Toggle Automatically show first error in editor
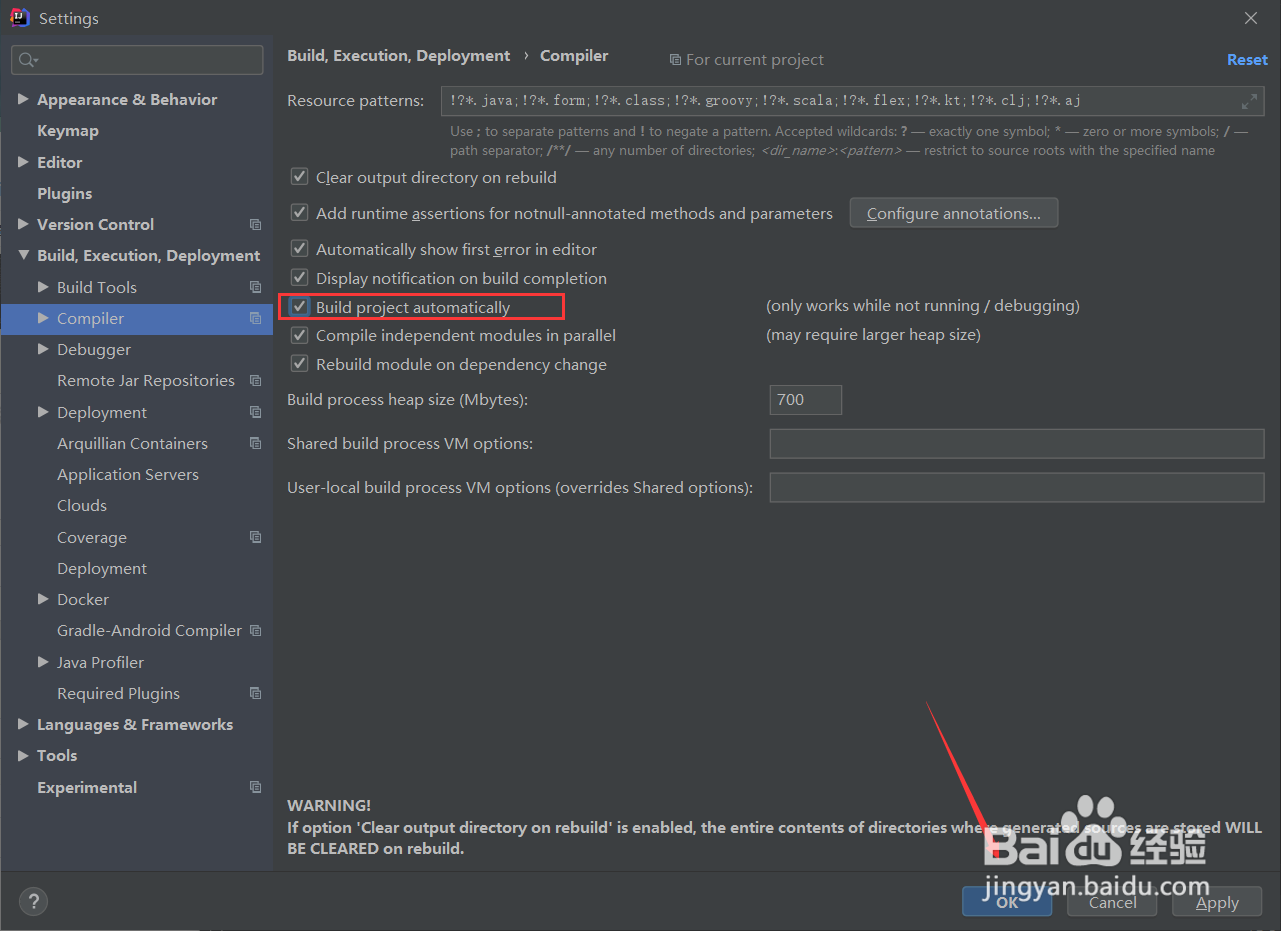 299,249
